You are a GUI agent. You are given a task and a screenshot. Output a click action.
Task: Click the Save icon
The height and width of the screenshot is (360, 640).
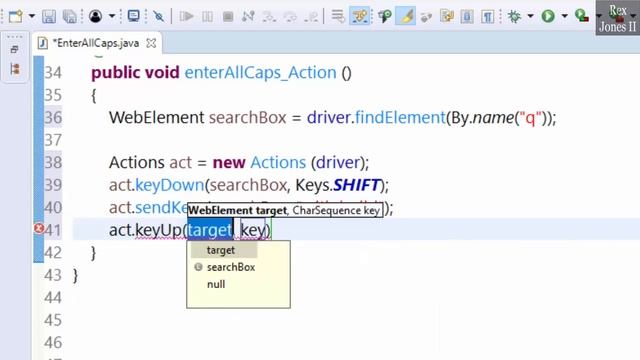[49, 16]
